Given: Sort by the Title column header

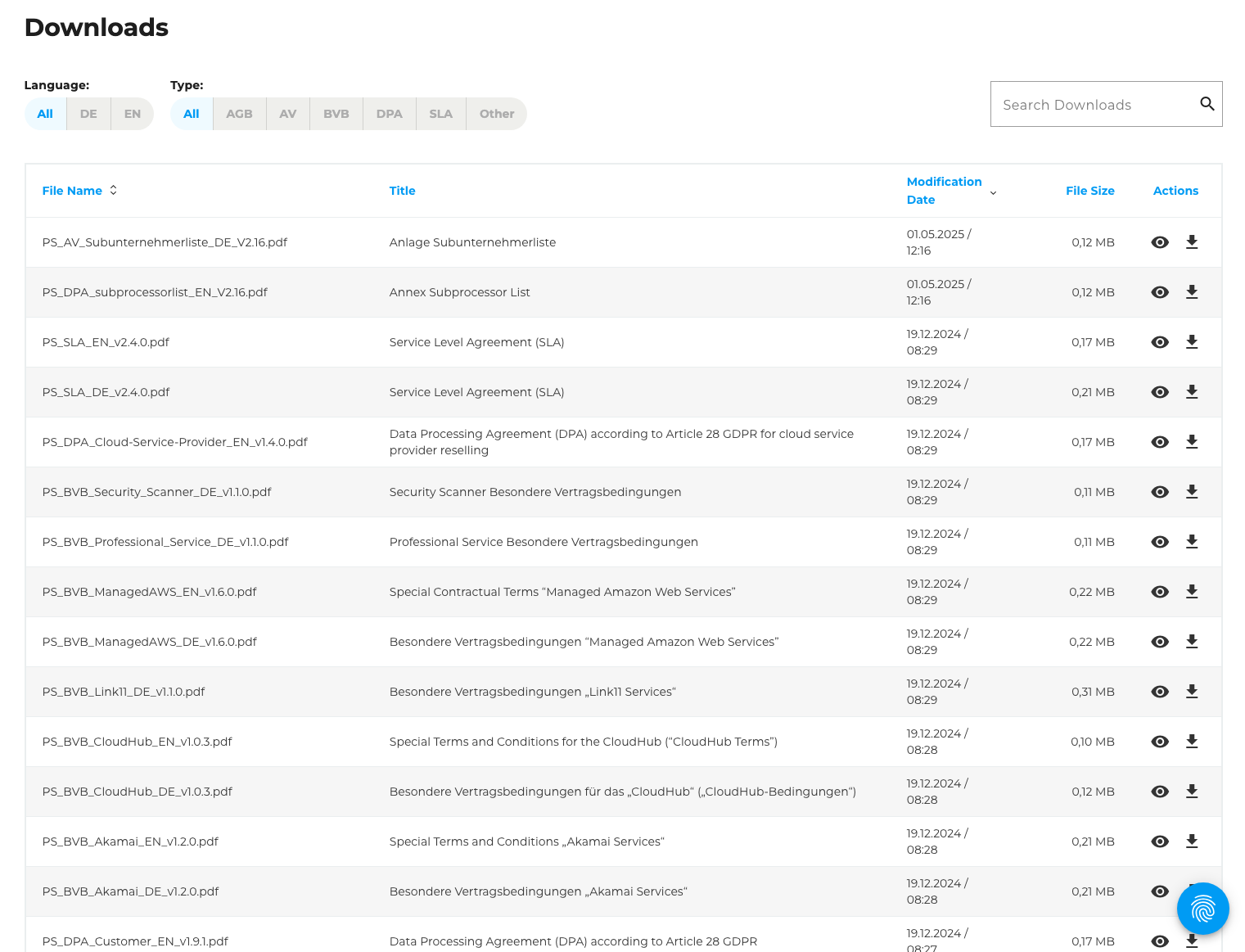Looking at the screenshot, I should pos(402,190).
